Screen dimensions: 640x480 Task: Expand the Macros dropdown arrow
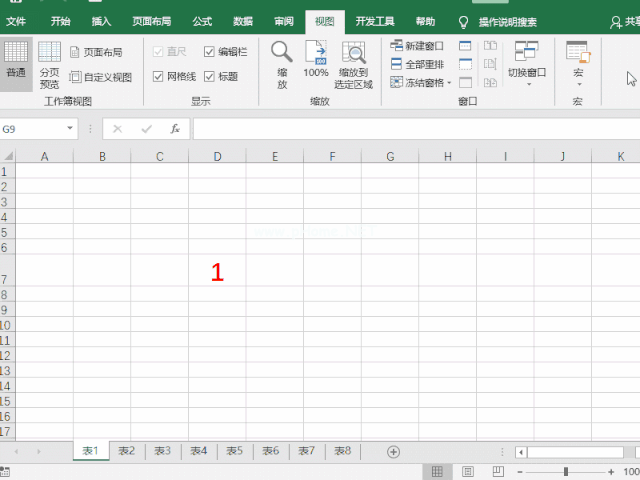578,84
